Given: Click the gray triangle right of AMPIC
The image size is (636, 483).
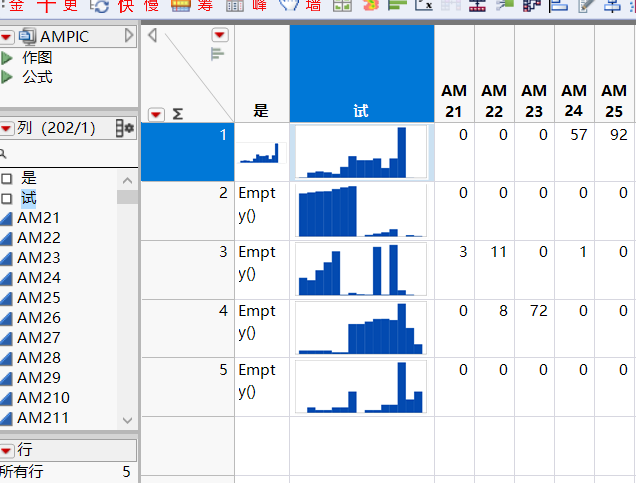Looking at the screenshot, I should (129, 36).
